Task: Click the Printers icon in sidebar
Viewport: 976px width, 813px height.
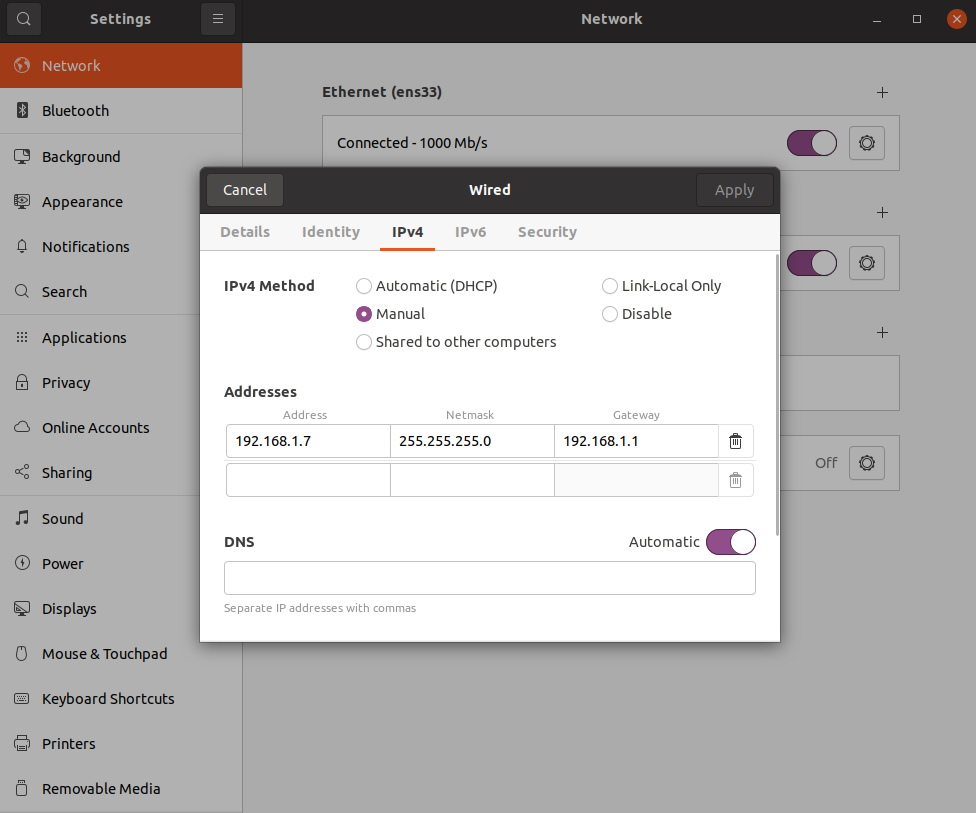Action: (x=22, y=743)
